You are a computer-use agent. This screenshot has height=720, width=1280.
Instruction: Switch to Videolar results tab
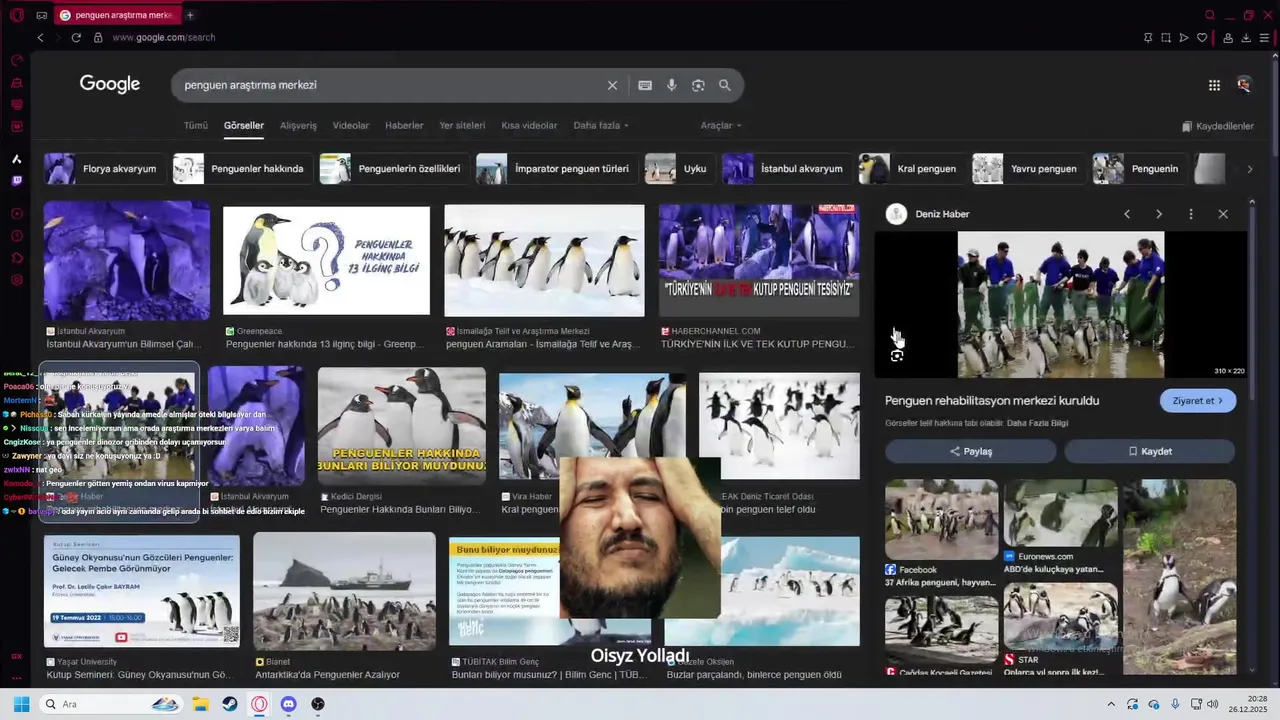[x=351, y=126]
